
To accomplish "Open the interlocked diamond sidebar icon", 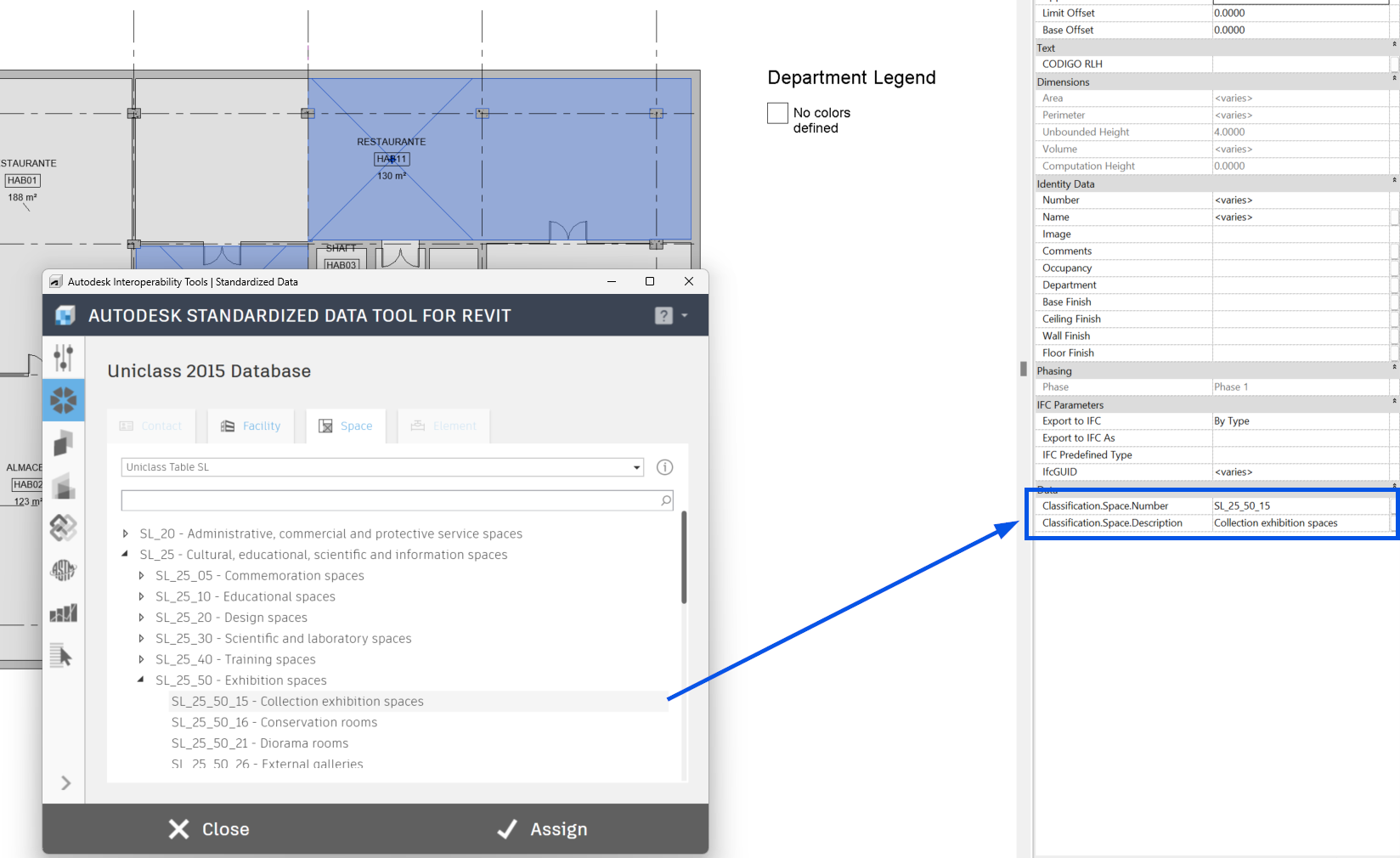I will (x=64, y=528).
